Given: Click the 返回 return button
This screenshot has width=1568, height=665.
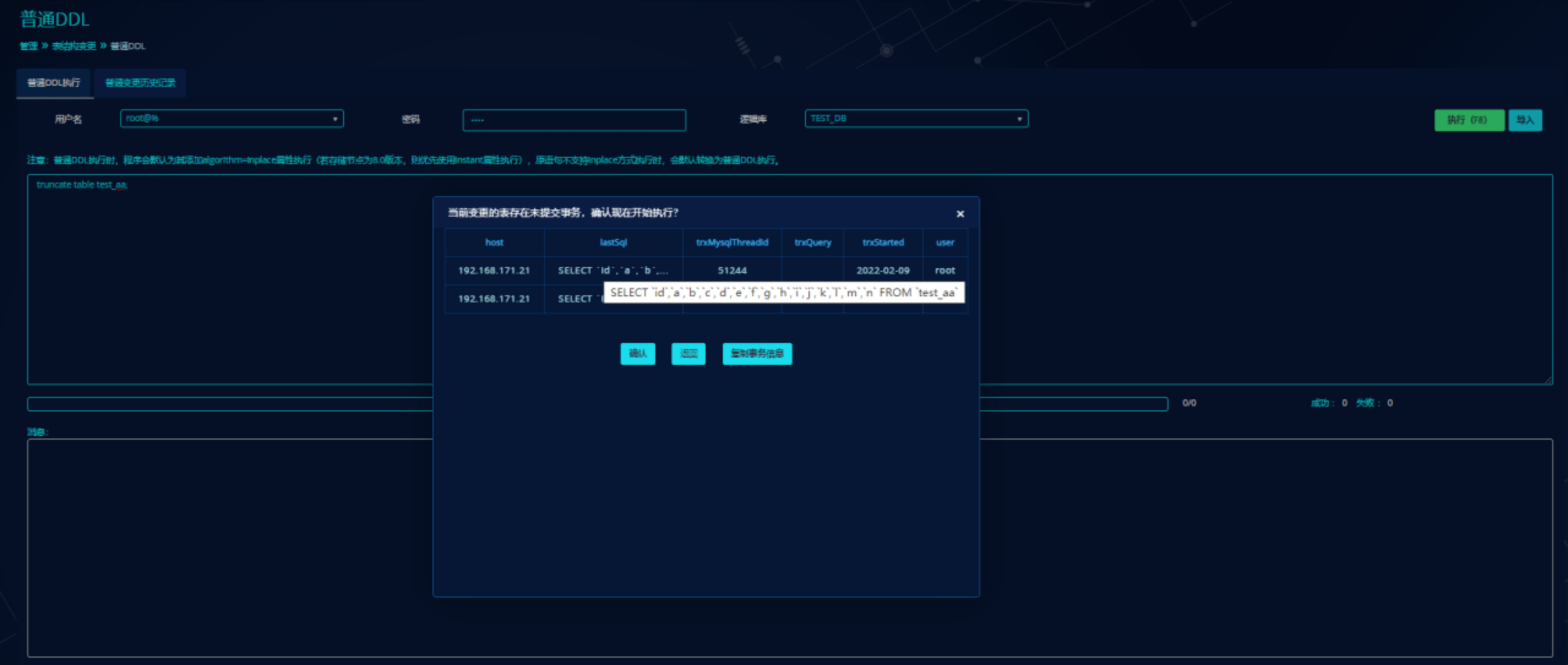Looking at the screenshot, I should [688, 353].
